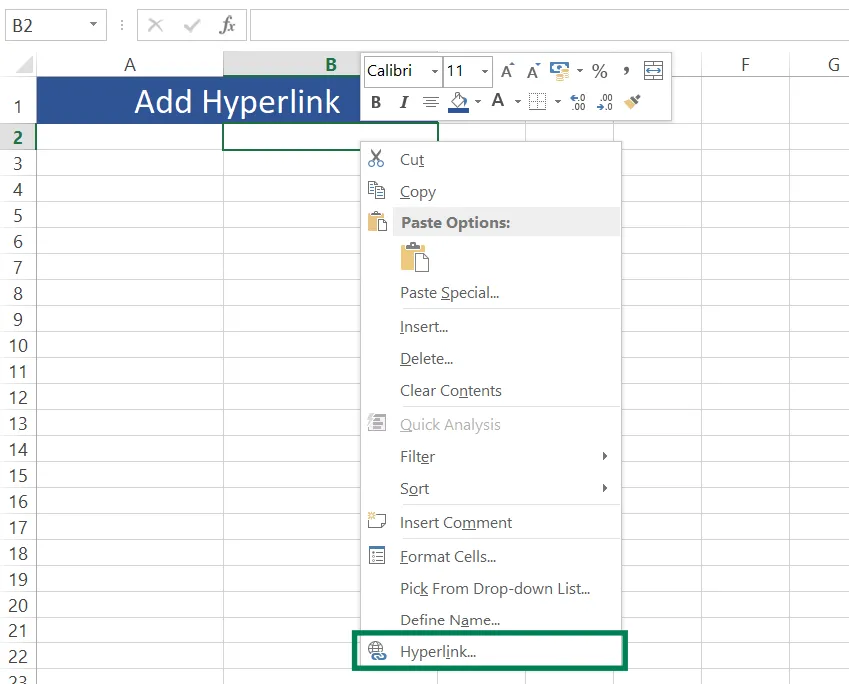Click the Hyperlink globe icon
Image resolution: width=849 pixels, height=684 pixels.
377,651
